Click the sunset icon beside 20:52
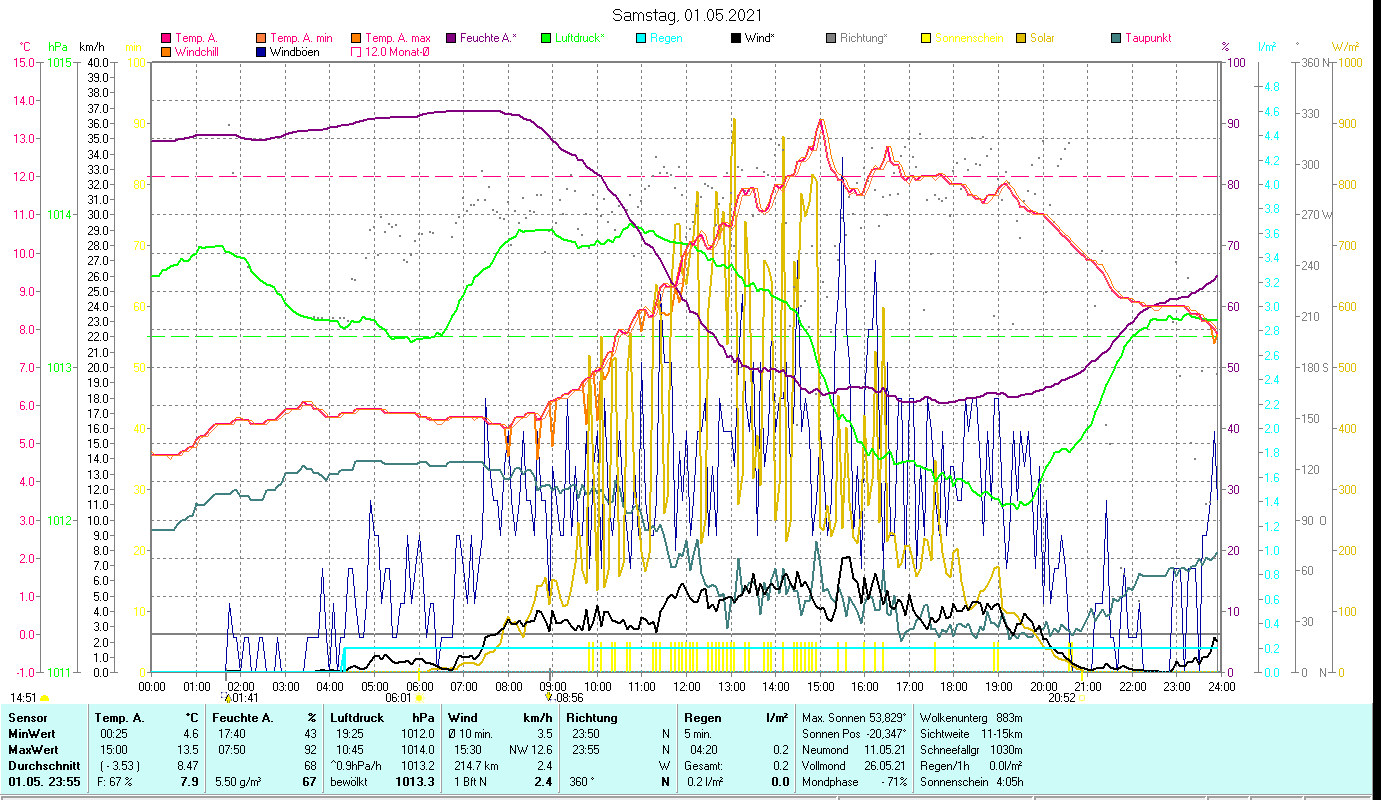Viewport: 1381px width, 800px height. (1082, 696)
